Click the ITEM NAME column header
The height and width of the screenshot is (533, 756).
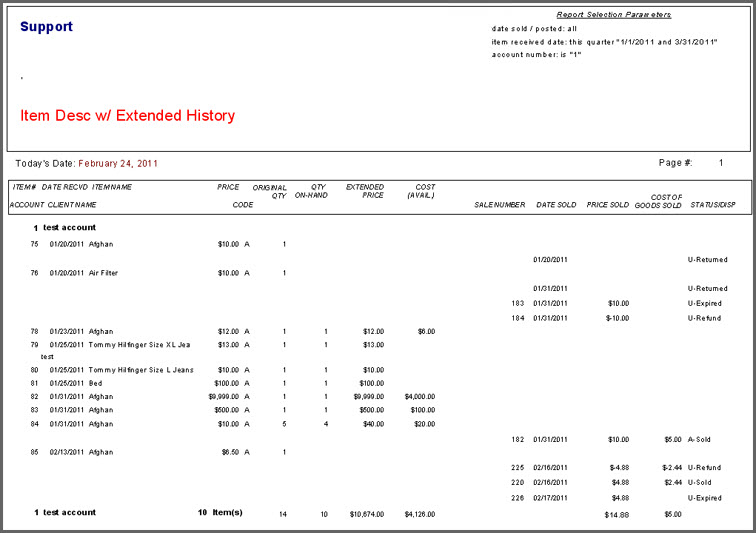point(111,187)
